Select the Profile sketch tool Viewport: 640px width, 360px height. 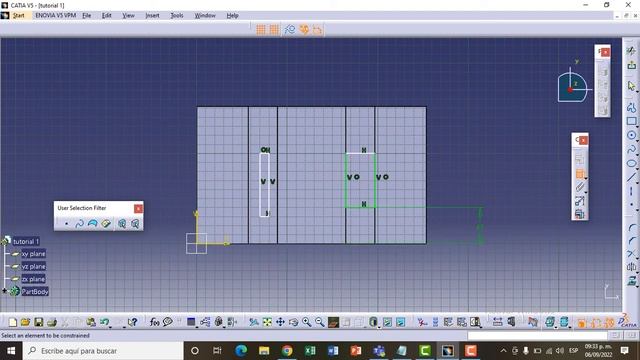click(631, 108)
